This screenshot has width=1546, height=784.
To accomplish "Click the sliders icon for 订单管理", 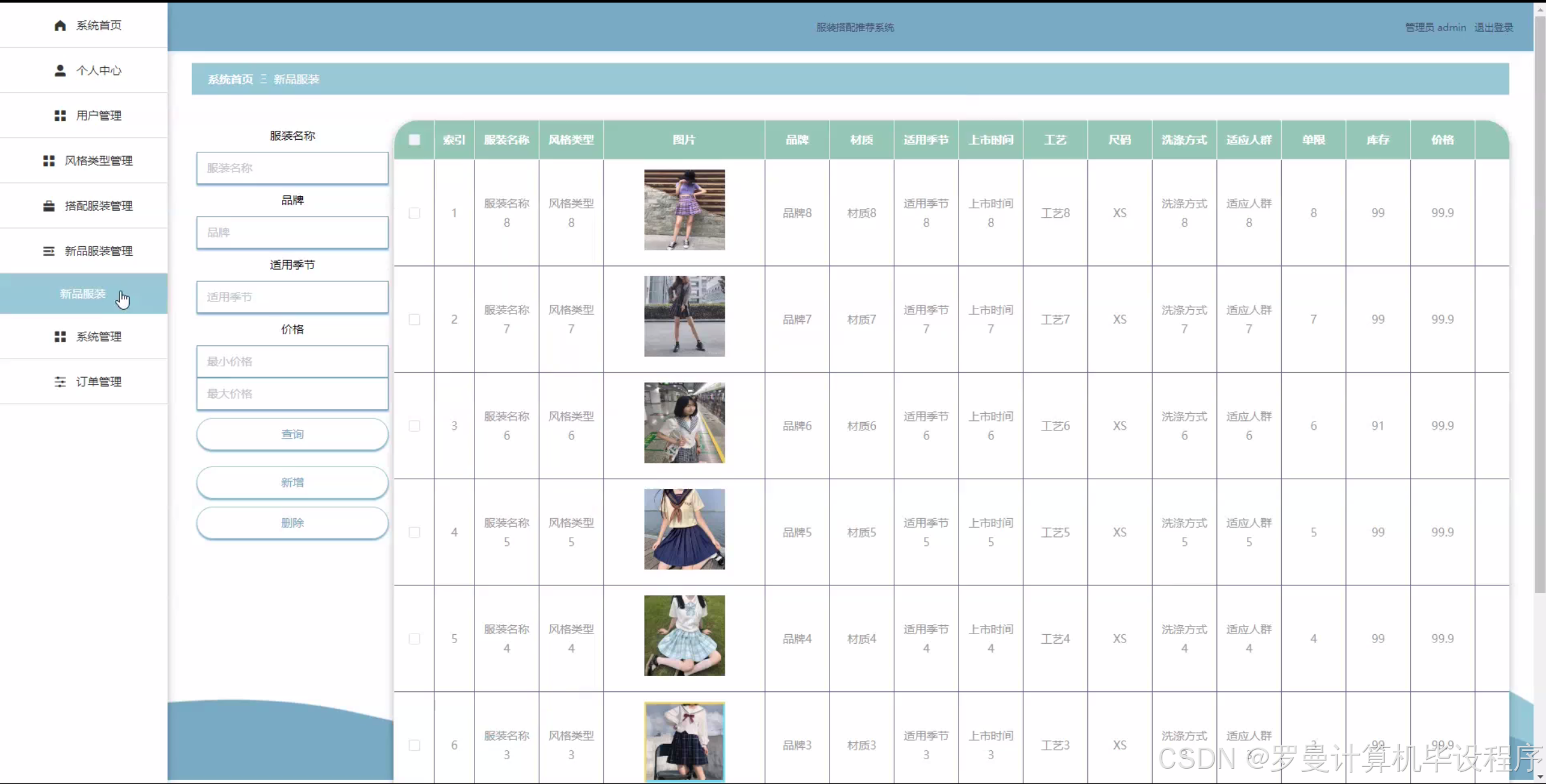I will [x=60, y=382].
